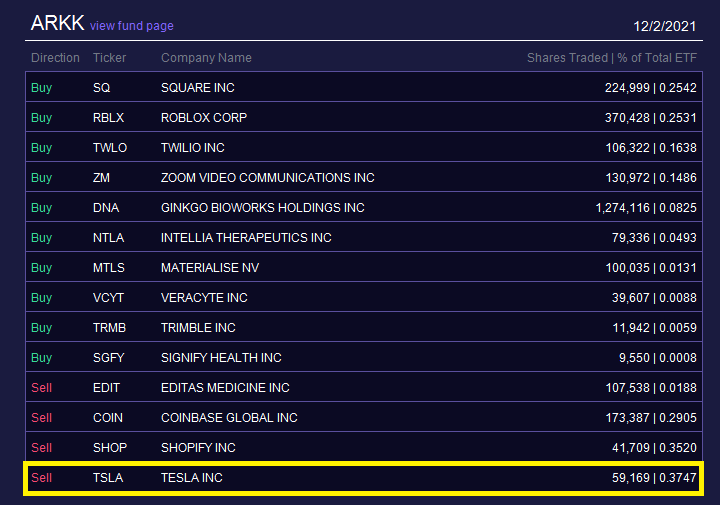Click the value 224,999 | 0.2542
720x505 pixels.
pyautogui.click(x=651, y=88)
